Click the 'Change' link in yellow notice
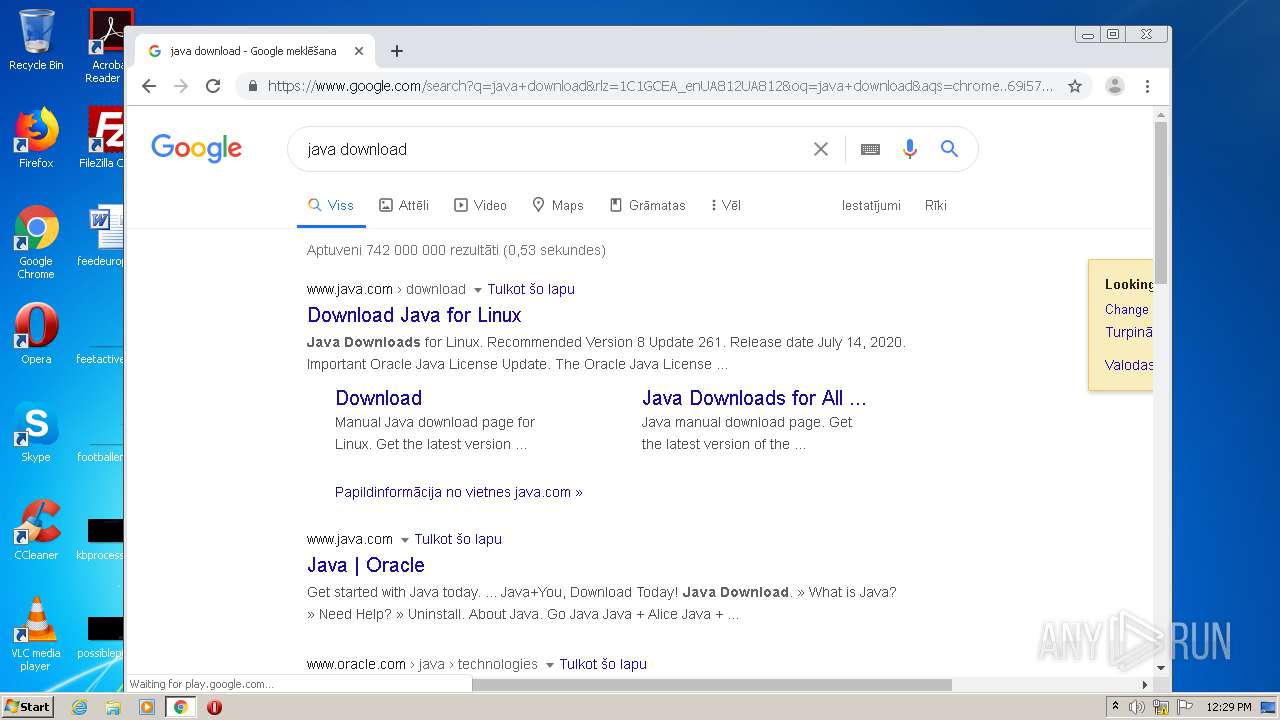 (x=1127, y=310)
